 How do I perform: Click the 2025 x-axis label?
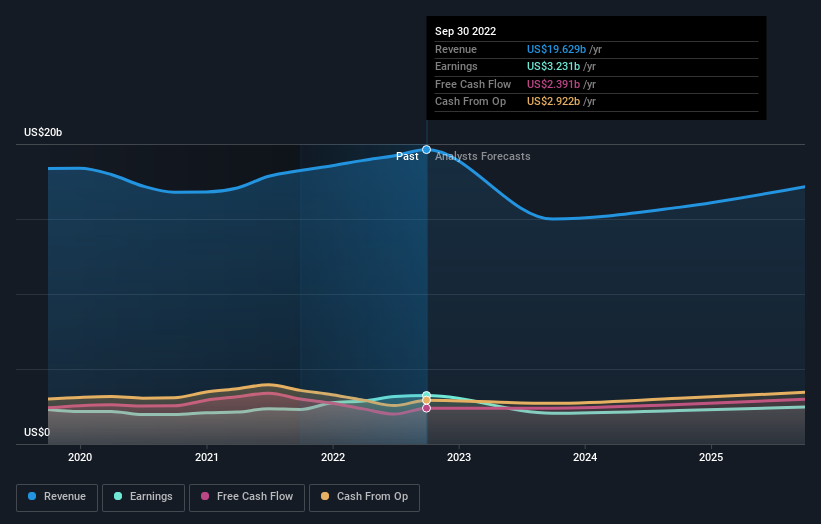(712, 458)
